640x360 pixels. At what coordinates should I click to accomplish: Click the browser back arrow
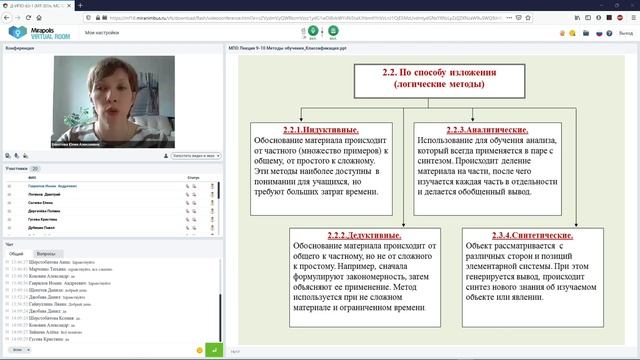tap(7, 18)
